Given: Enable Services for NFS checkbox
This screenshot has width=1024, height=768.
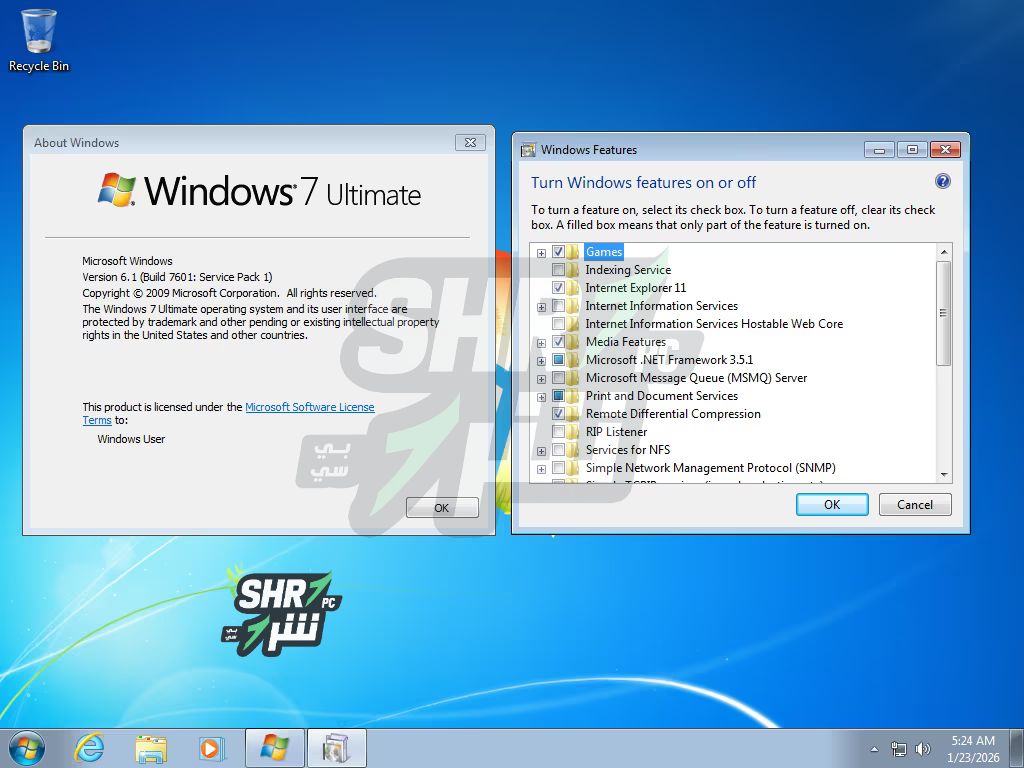Looking at the screenshot, I should (558, 449).
